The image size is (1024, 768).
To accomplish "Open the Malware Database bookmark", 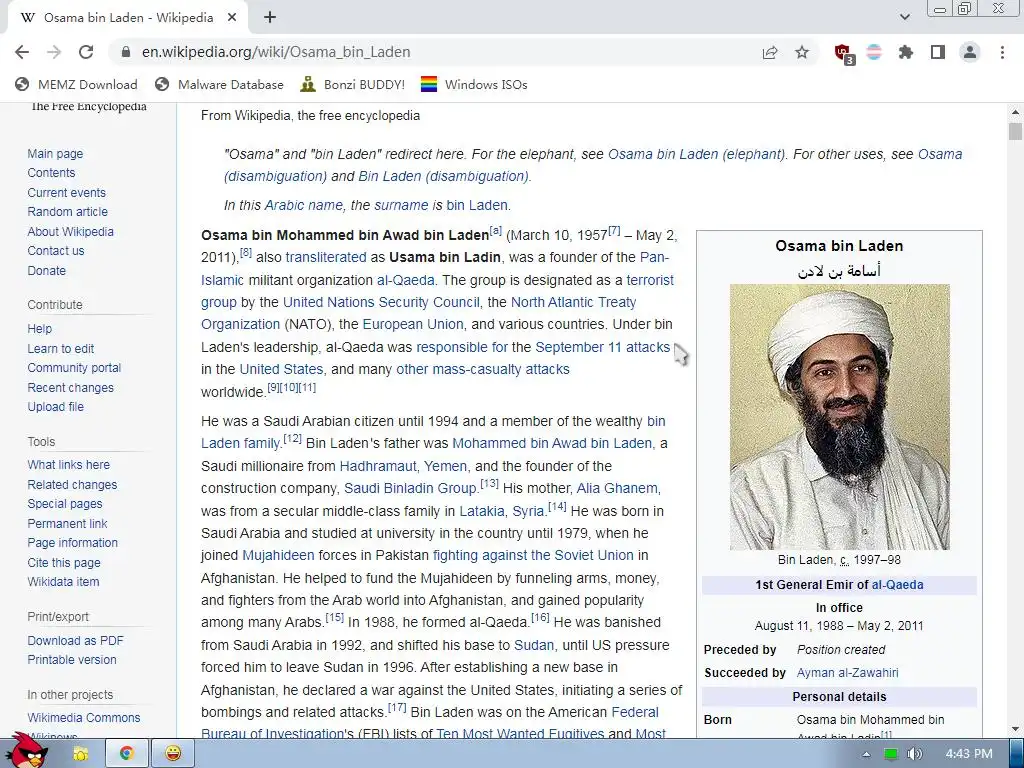I will (219, 84).
